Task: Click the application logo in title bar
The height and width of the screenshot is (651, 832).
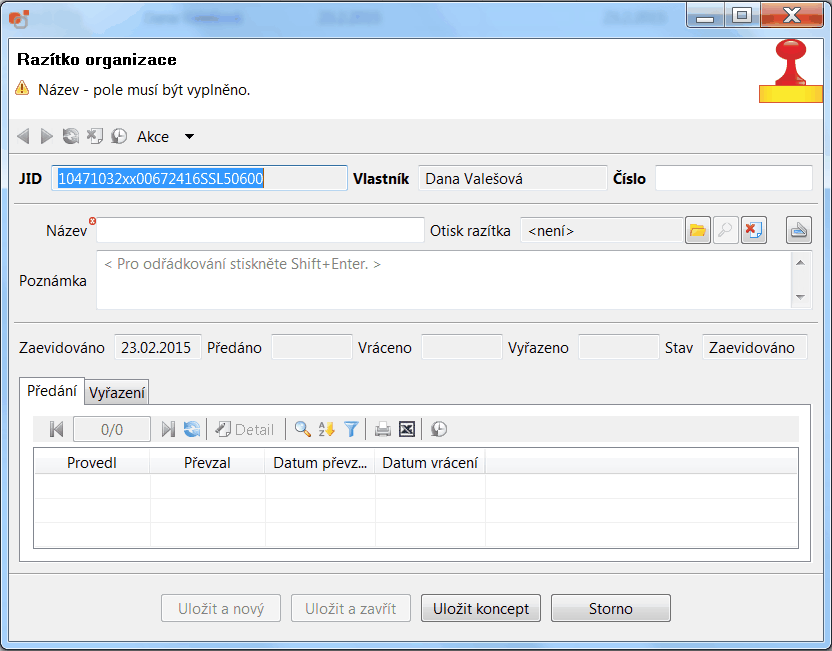Action: point(19,20)
